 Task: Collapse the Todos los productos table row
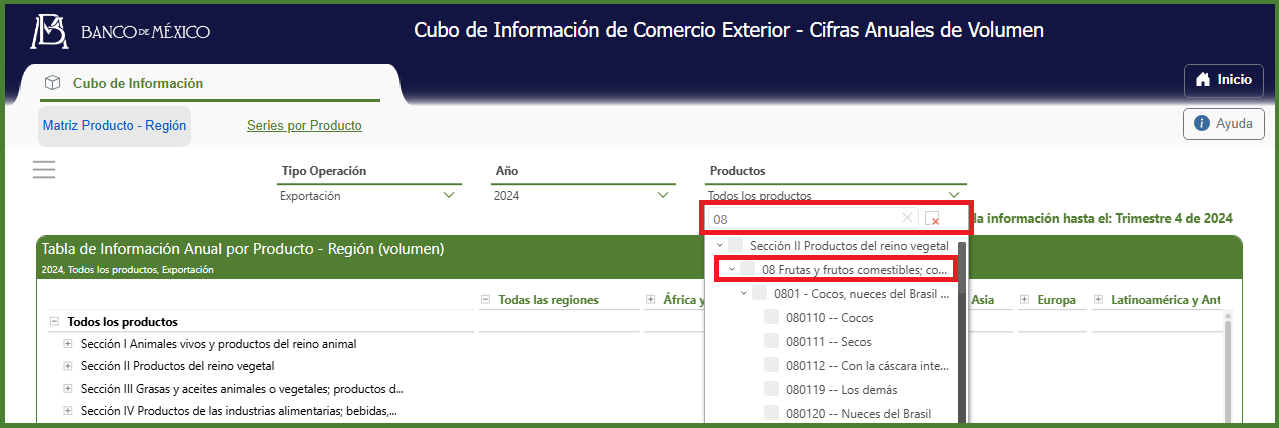[54, 322]
